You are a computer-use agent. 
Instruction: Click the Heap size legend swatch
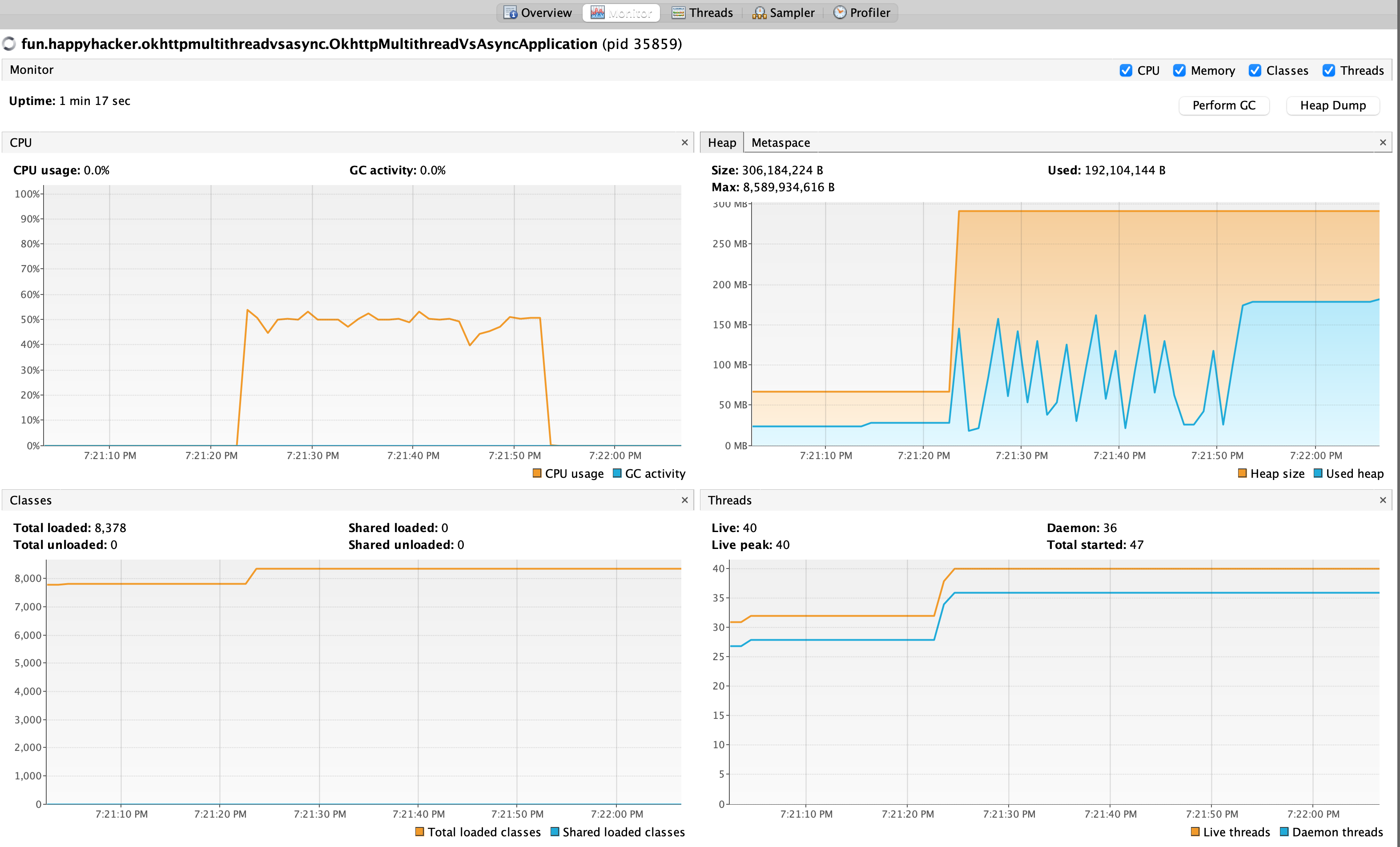(1243, 473)
